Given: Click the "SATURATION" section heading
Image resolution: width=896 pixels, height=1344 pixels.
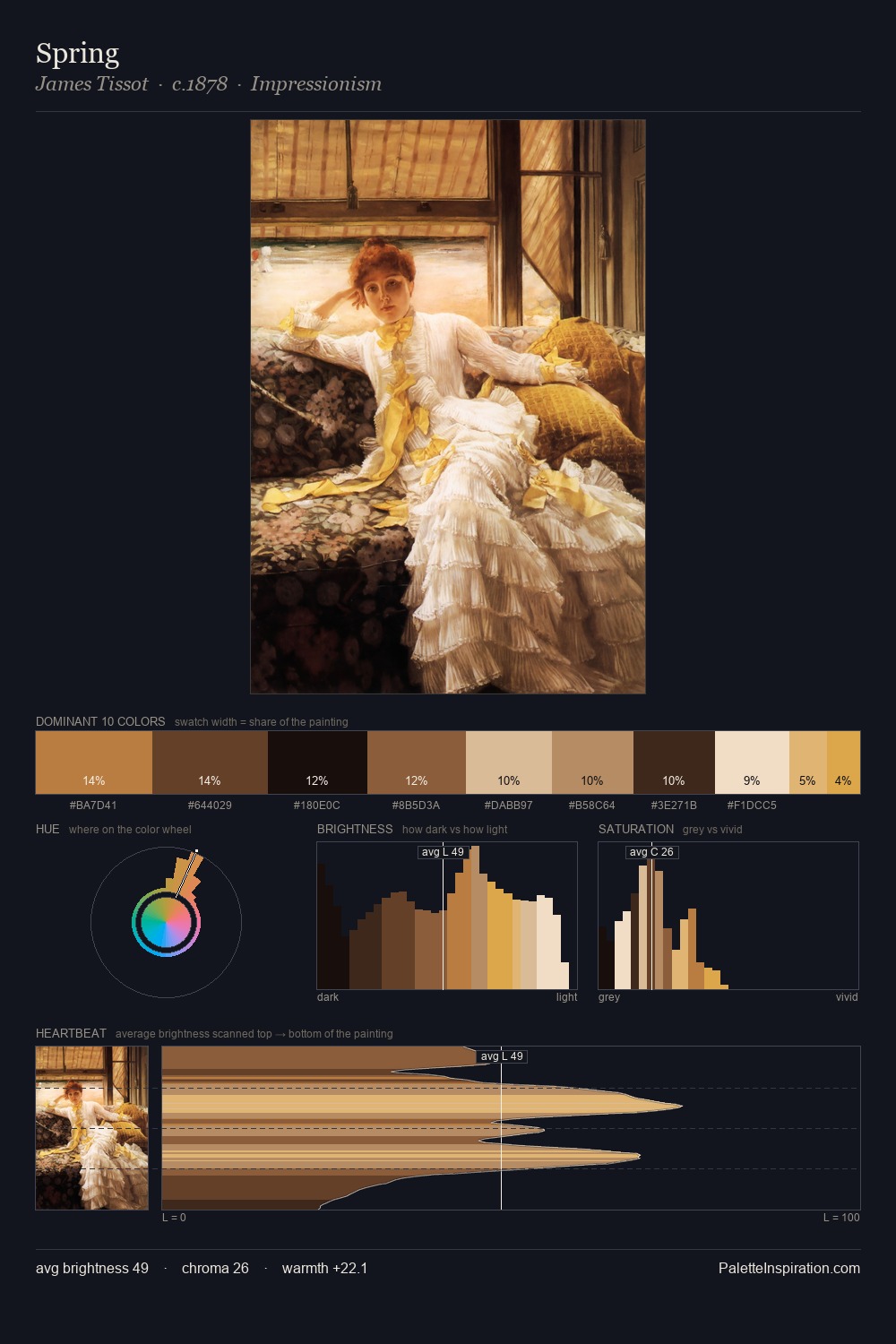Looking at the screenshot, I should 636,829.
